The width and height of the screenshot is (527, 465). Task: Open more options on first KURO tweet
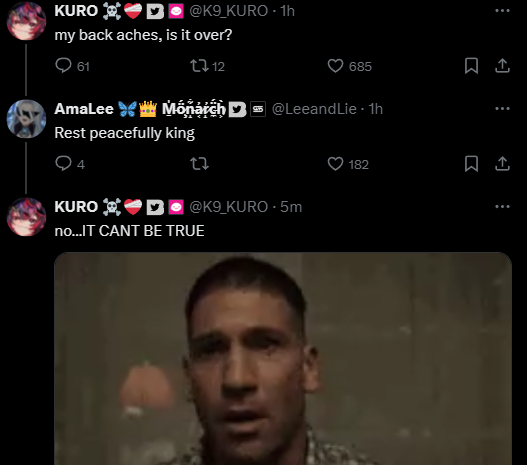click(502, 11)
